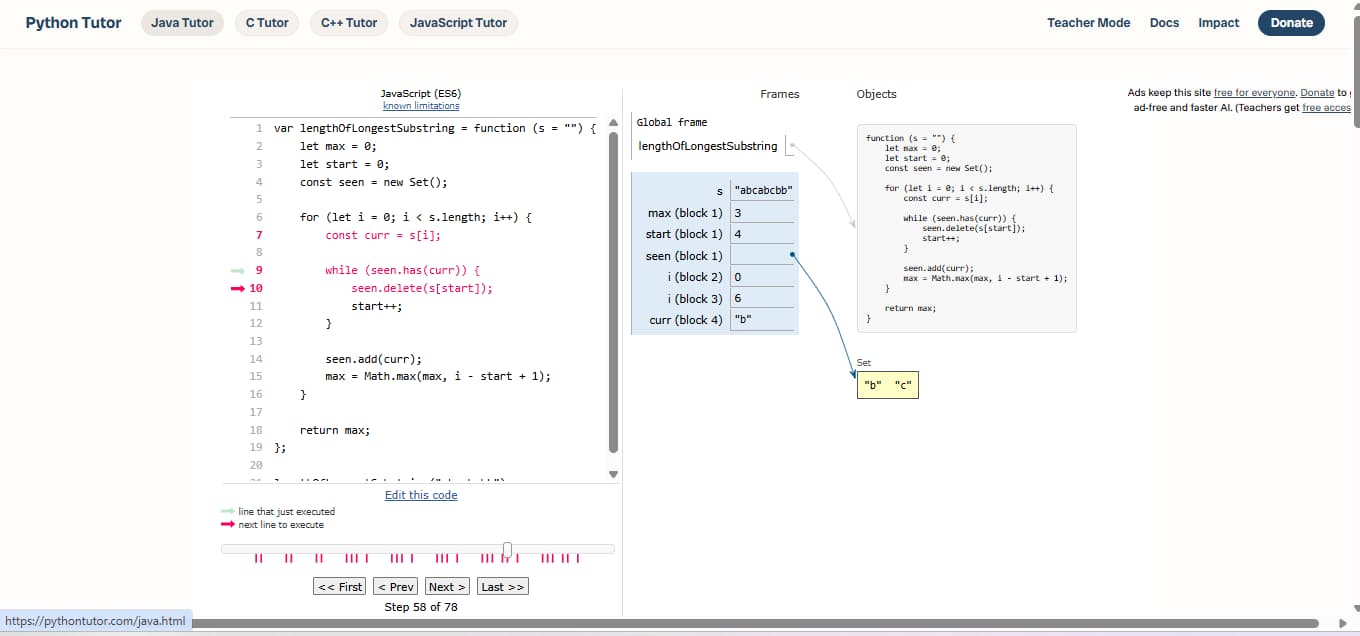Click the function object code box
This screenshot has width=1360, height=636.
tap(967, 228)
